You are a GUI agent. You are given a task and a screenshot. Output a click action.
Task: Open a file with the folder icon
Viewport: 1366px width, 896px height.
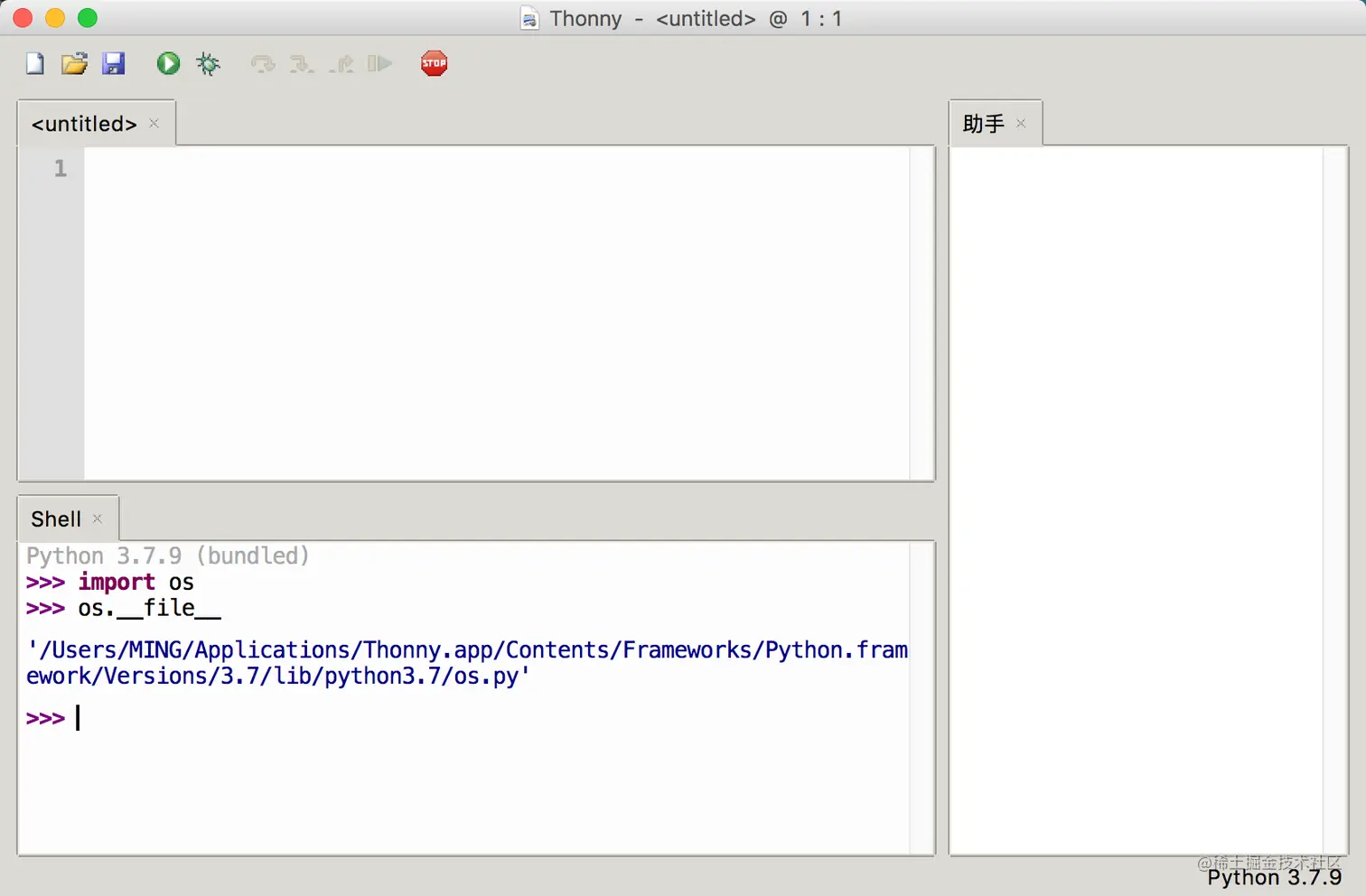coord(74,63)
